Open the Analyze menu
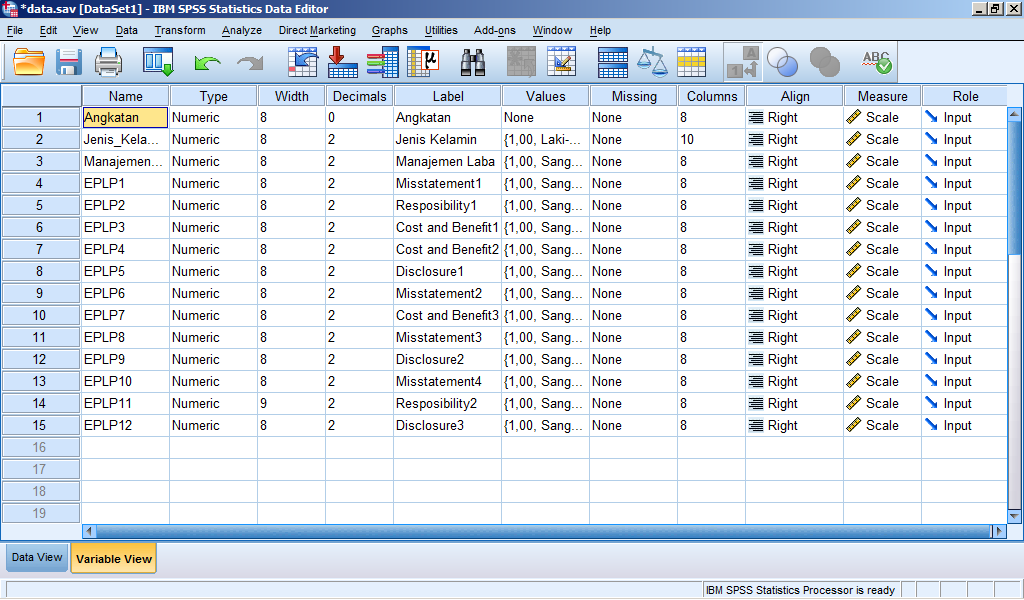Image resolution: width=1024 pixels, height=600 pixels. coord(242,30)
